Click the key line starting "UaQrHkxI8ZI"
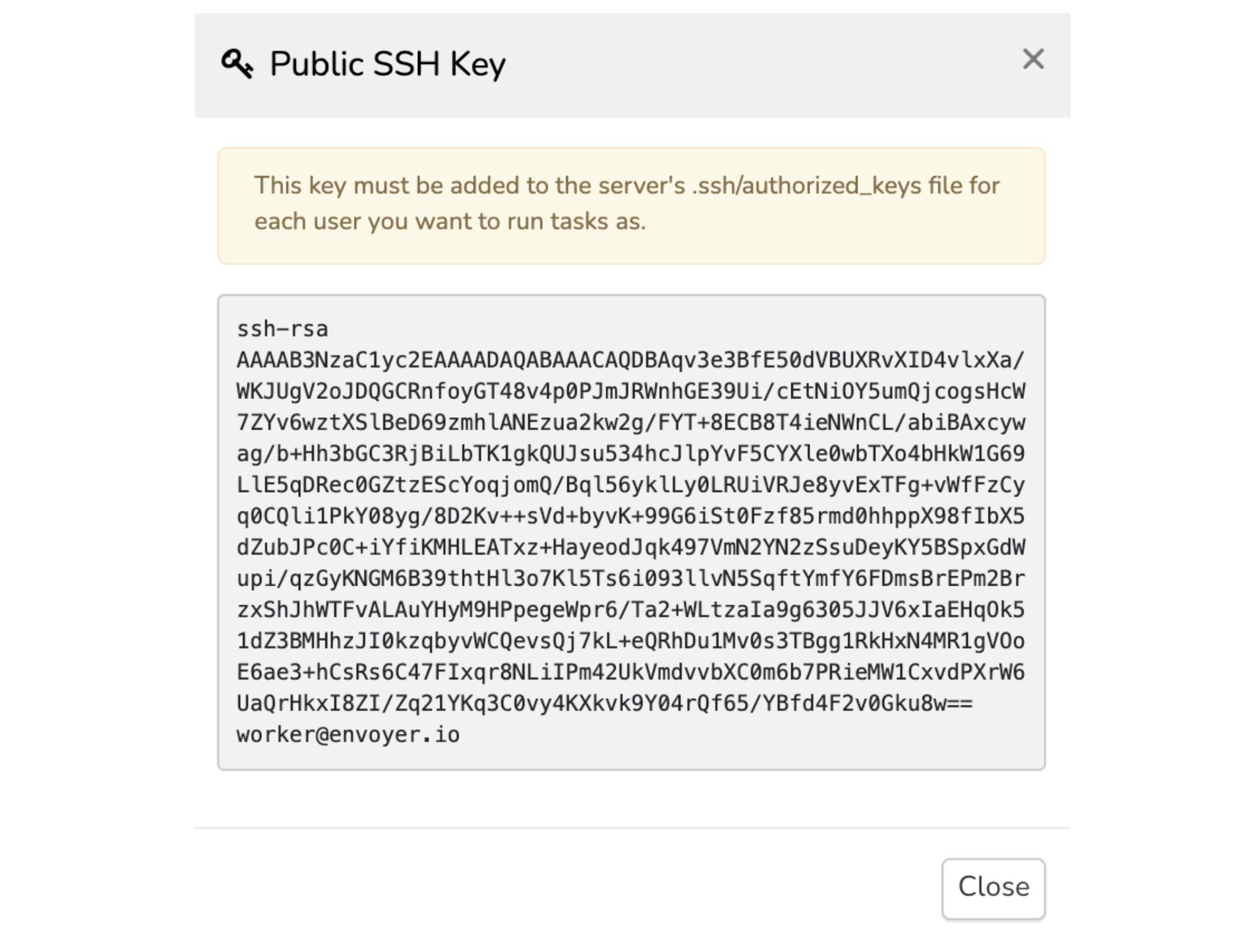This screenshot has height=952, width=1260. point(605,704)
